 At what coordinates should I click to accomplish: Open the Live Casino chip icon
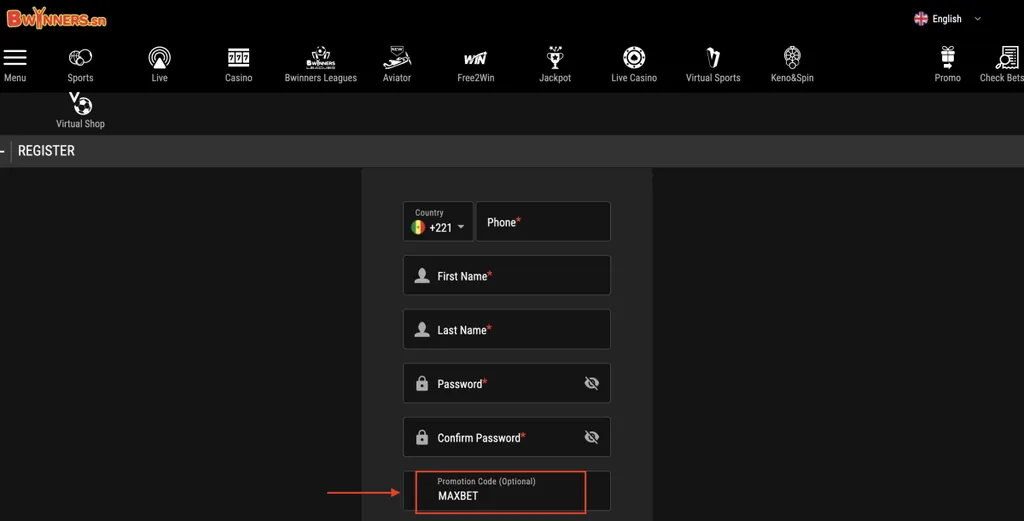(634, 58)
